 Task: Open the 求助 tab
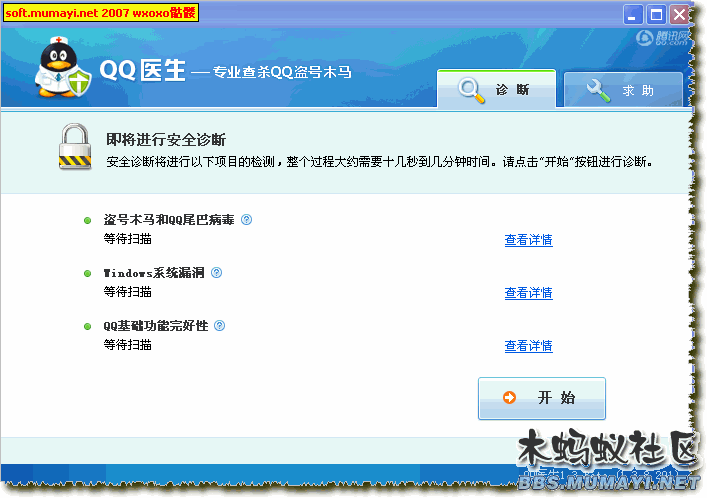tap(623, 90)
